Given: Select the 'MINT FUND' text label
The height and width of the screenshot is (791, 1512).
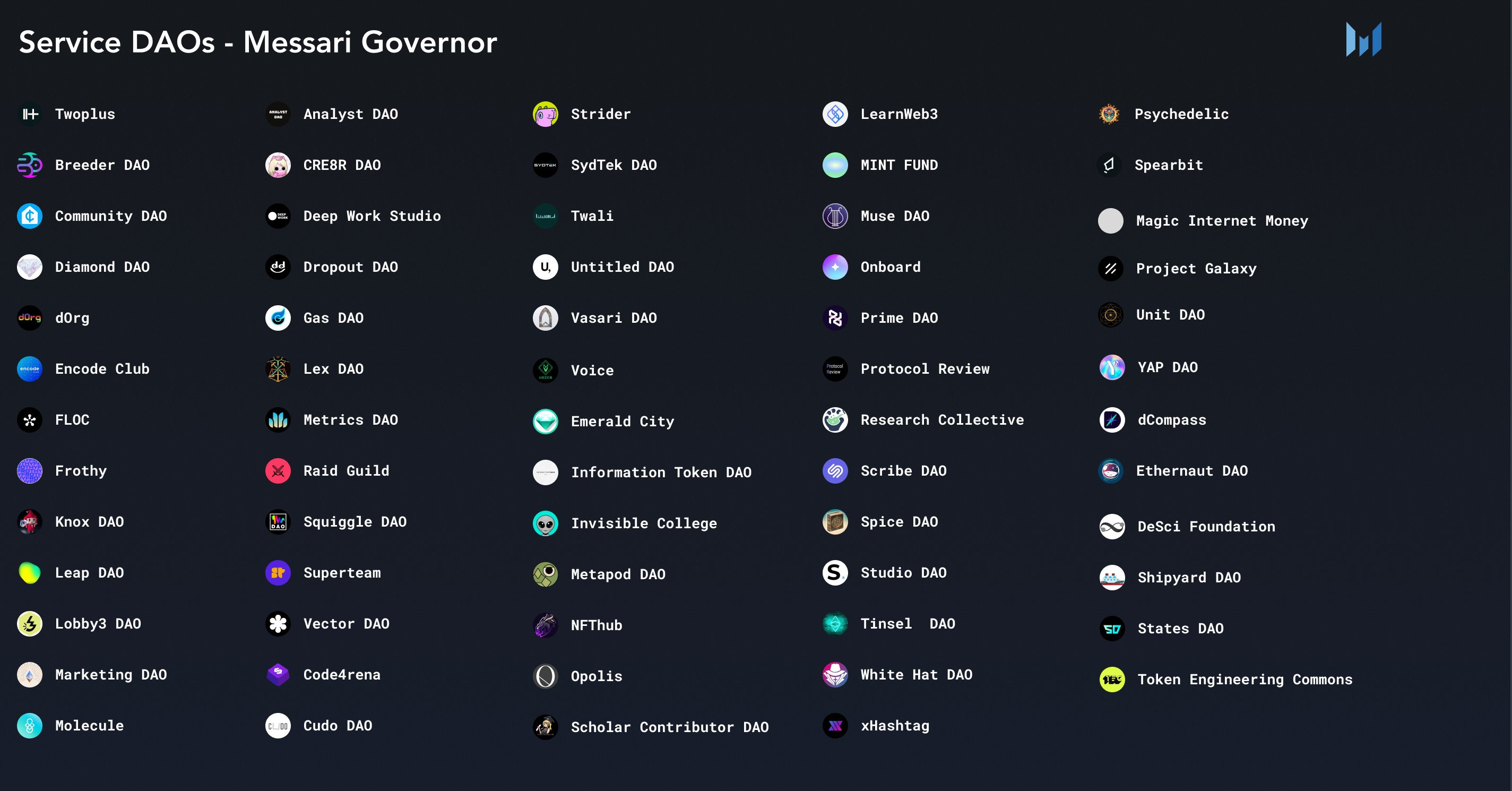Looking at the screenshot, I should pos(899,165).
